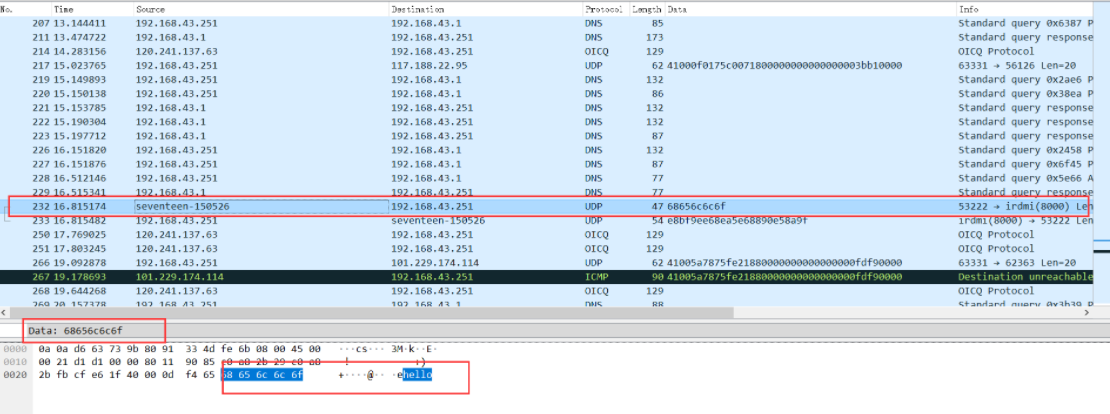Select OICQ packet 250 at 17.769025
This screenshot has width=1110, height=414.
tap(547, 234)
